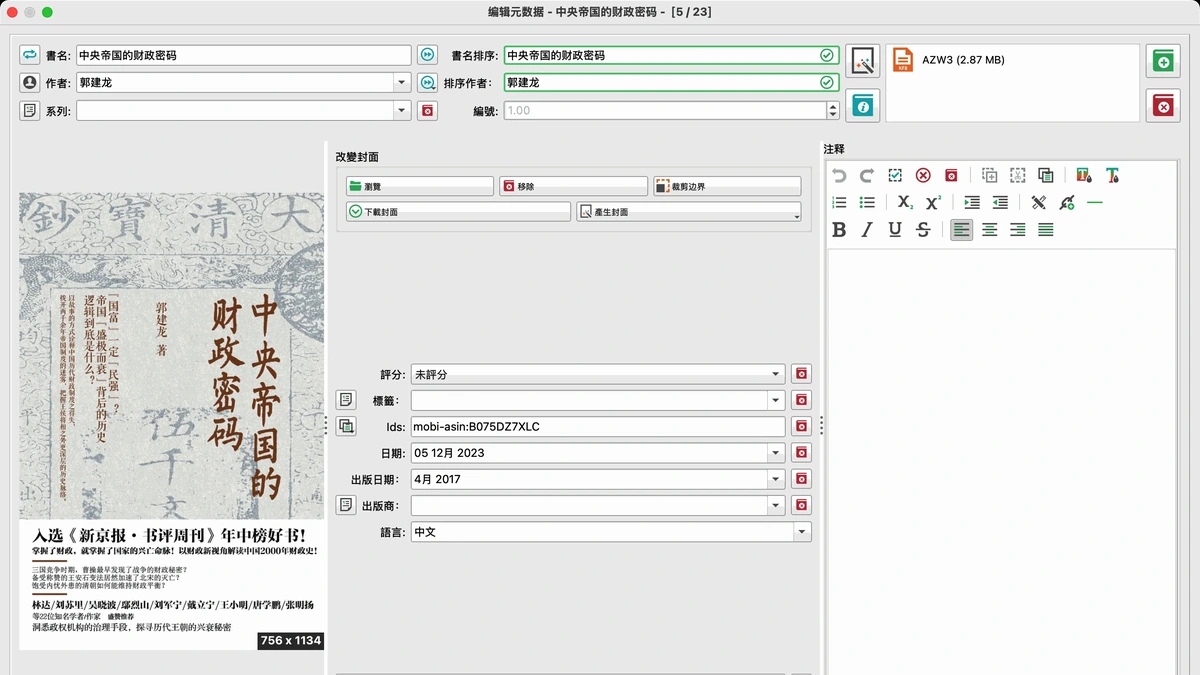
Task: Open the 語言 language dropdown
Action: pos(802,532)
